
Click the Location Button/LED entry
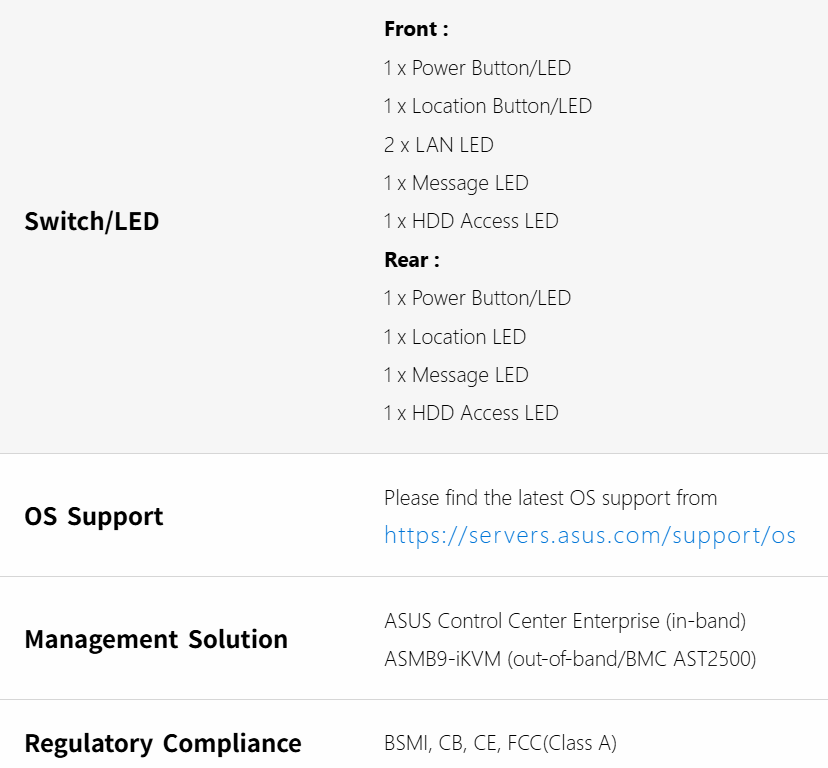488,107
